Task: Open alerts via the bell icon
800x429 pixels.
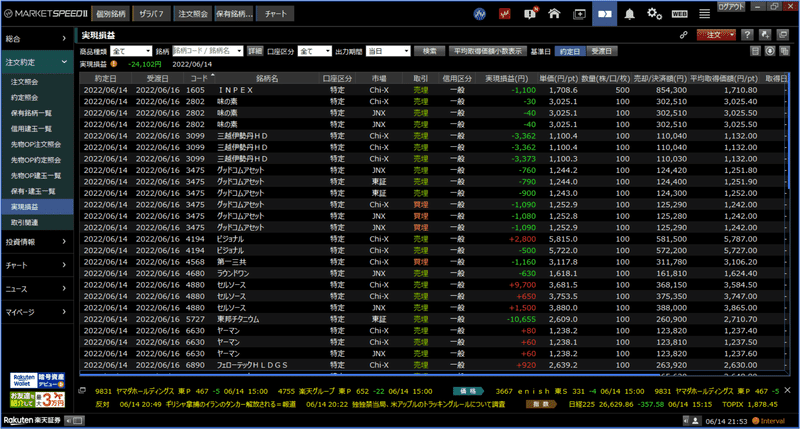Action: pos(630,14)
